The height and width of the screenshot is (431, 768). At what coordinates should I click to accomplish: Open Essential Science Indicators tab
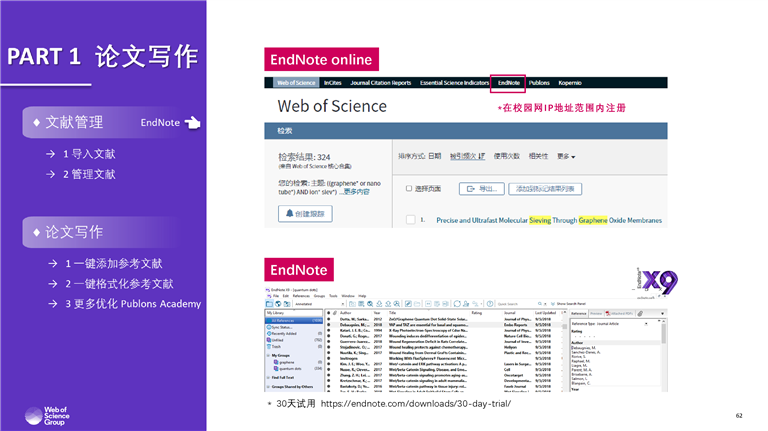(455, 83)
